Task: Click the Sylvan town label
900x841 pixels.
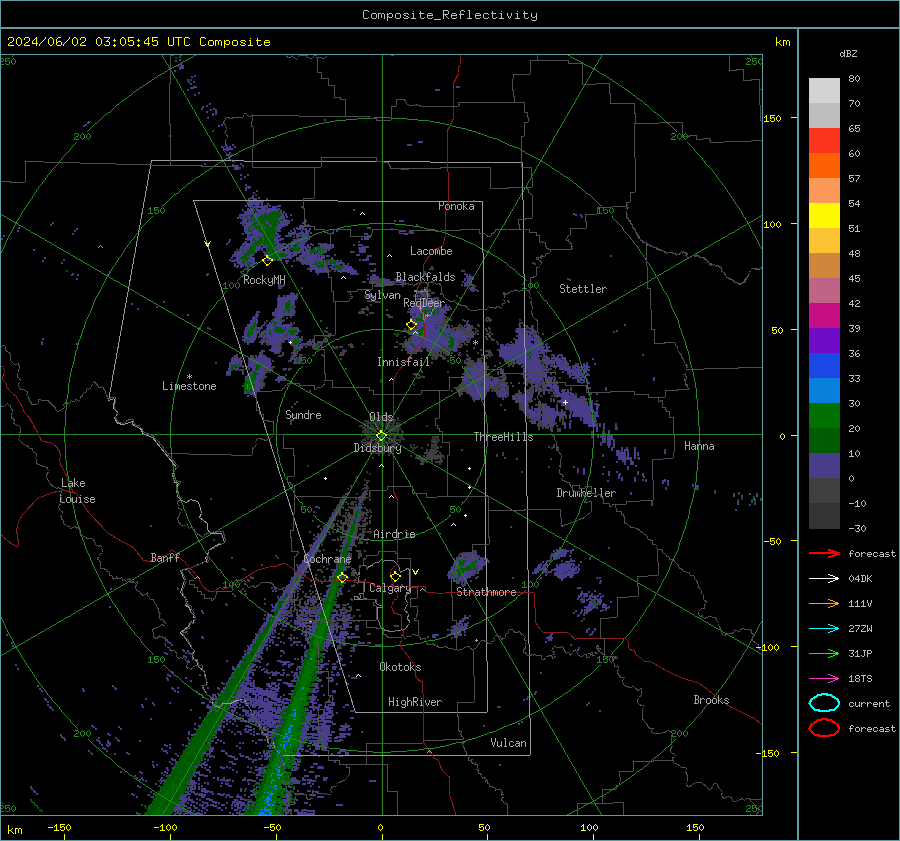Action: [382, 295]
